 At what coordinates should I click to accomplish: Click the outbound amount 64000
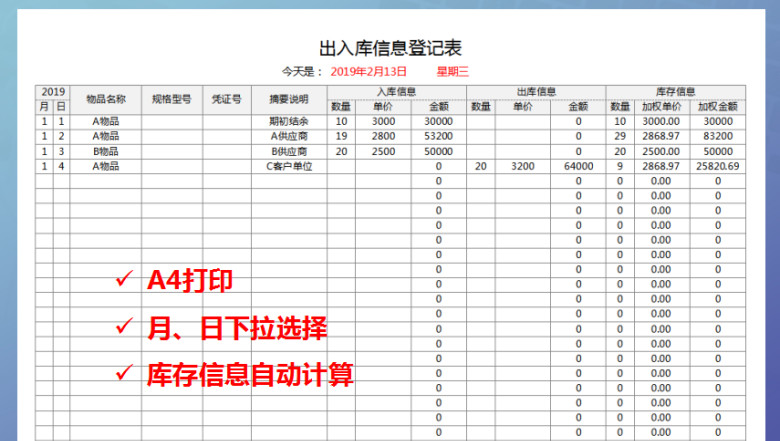point(579,167)
